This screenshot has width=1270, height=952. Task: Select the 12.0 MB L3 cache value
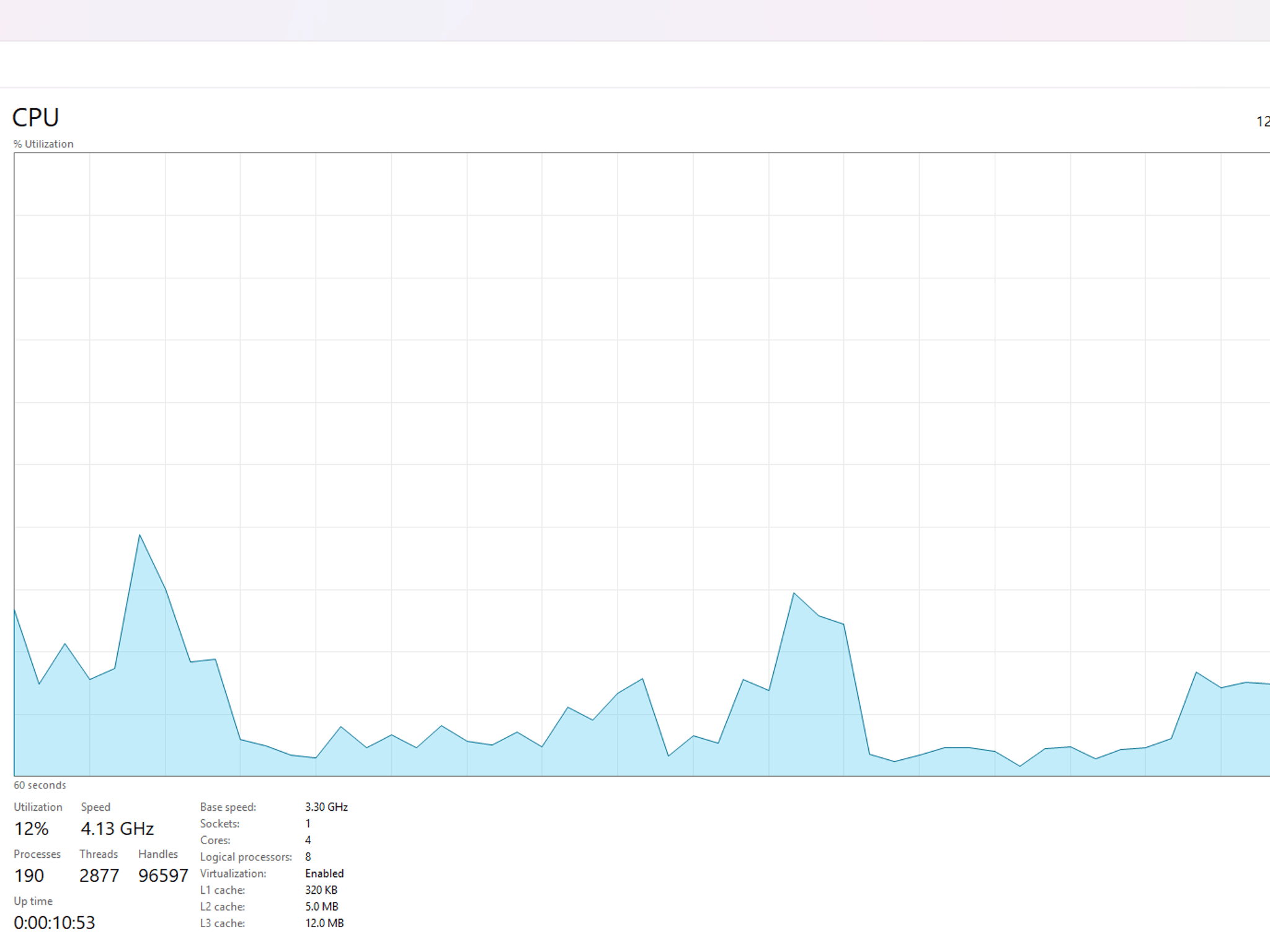324,923
